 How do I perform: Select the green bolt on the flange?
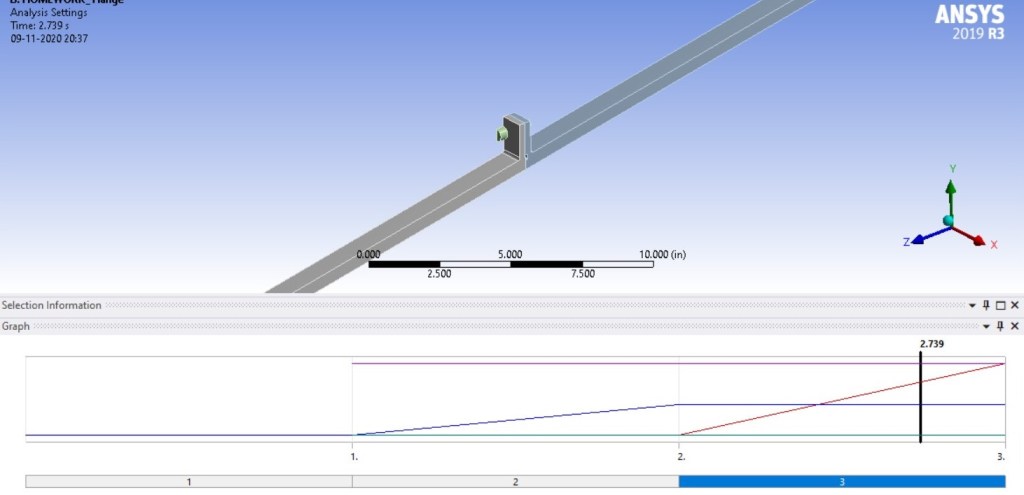[x=503, y=135]
